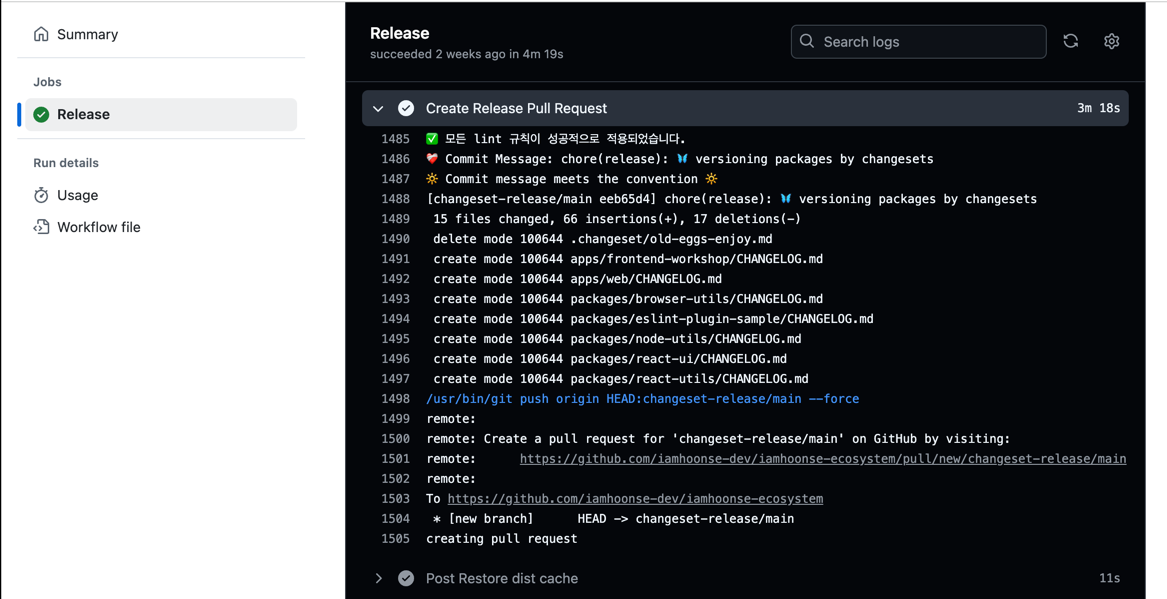Open the Summary page
This screenshot has height=599, width=1167.
point(76,34)
